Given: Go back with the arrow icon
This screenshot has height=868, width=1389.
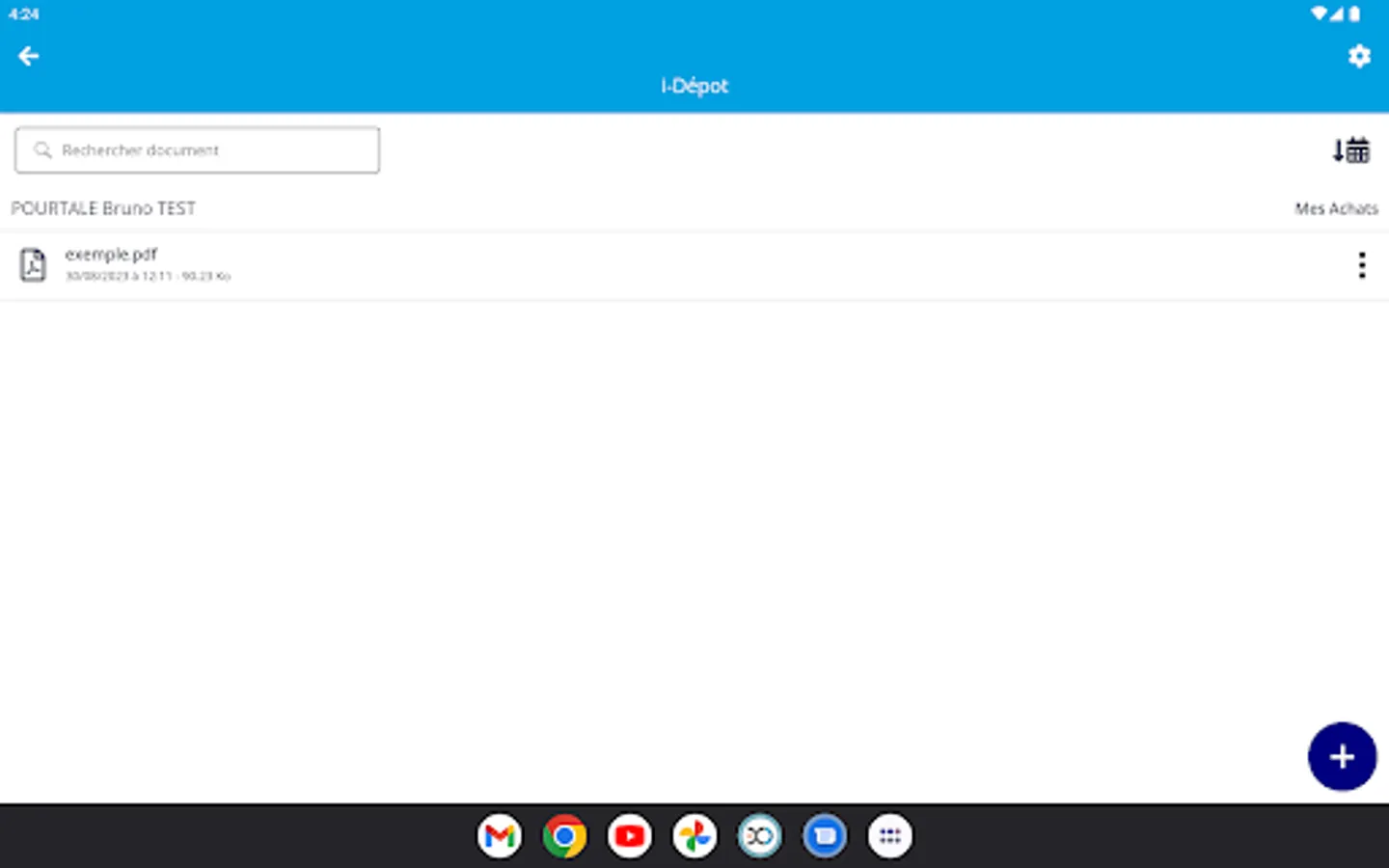Looking at the screenshot, I should click(x=28, y=56).
